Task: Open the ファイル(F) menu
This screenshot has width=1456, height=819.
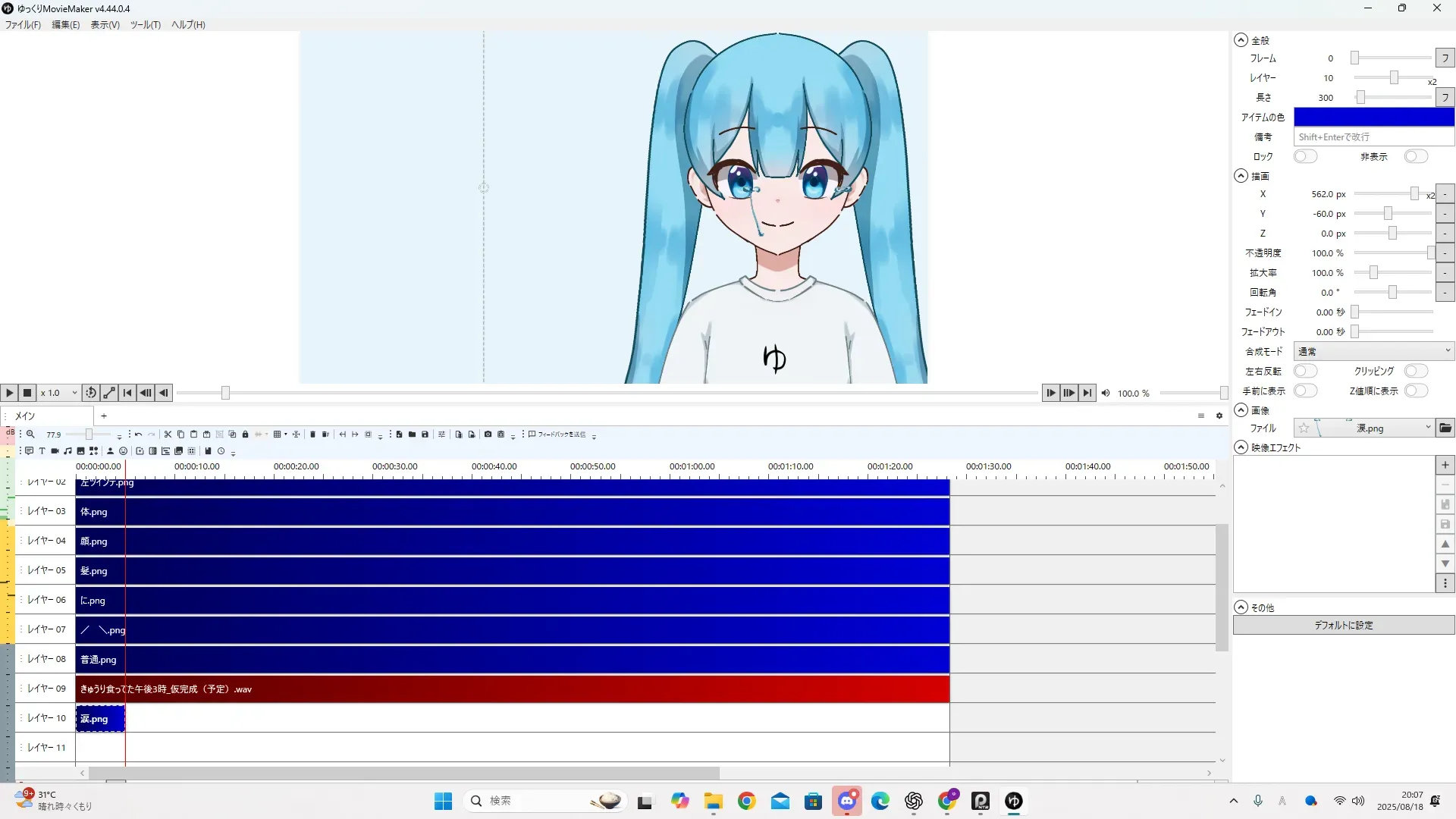Action: pos(23,25)
